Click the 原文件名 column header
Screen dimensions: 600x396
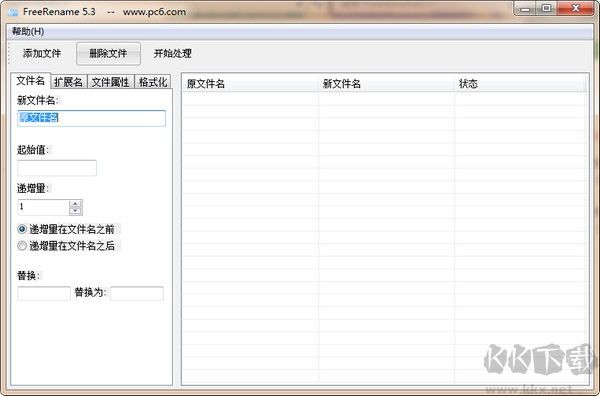click(250, 84)
